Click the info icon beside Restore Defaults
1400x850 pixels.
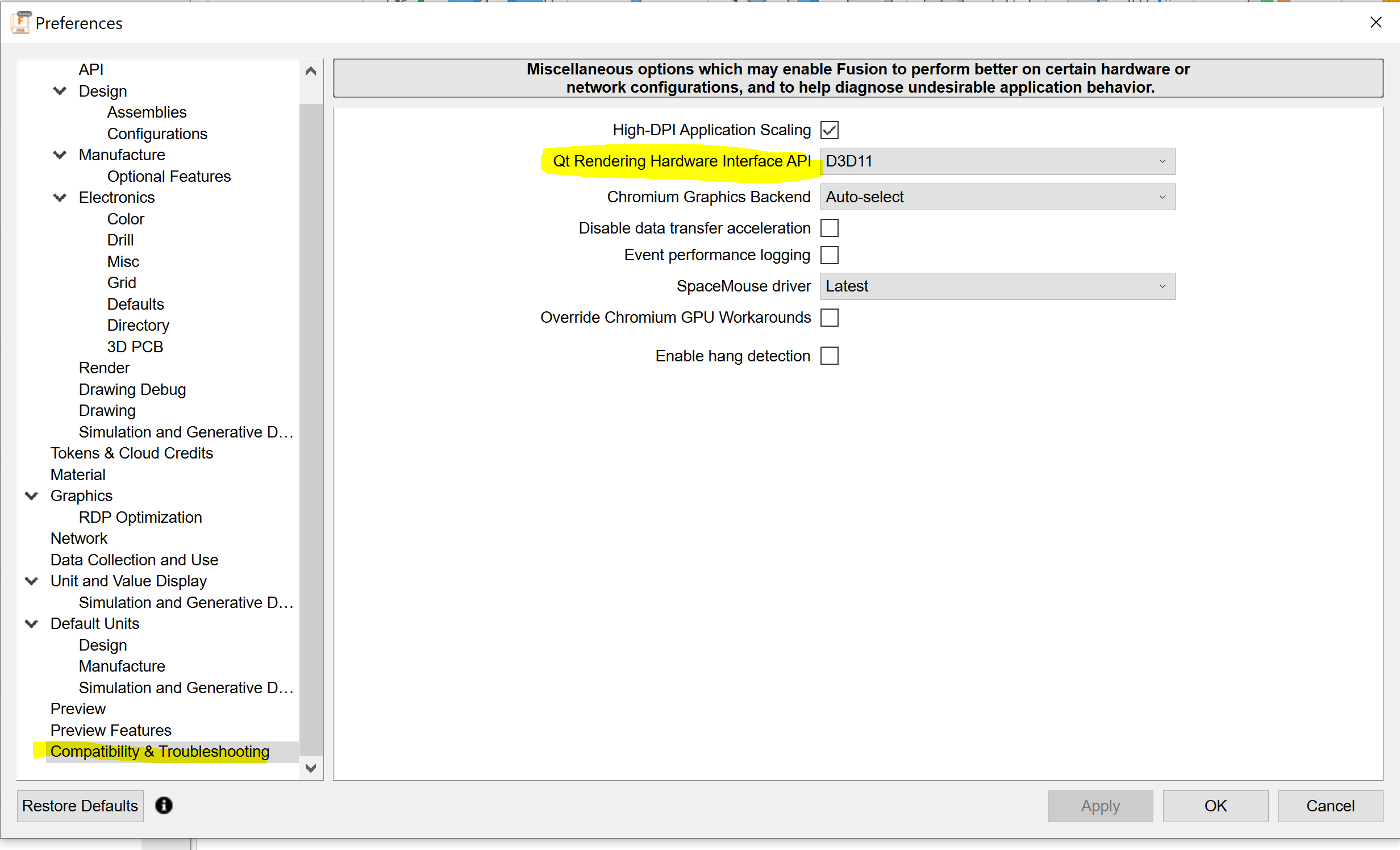(164, 805)
